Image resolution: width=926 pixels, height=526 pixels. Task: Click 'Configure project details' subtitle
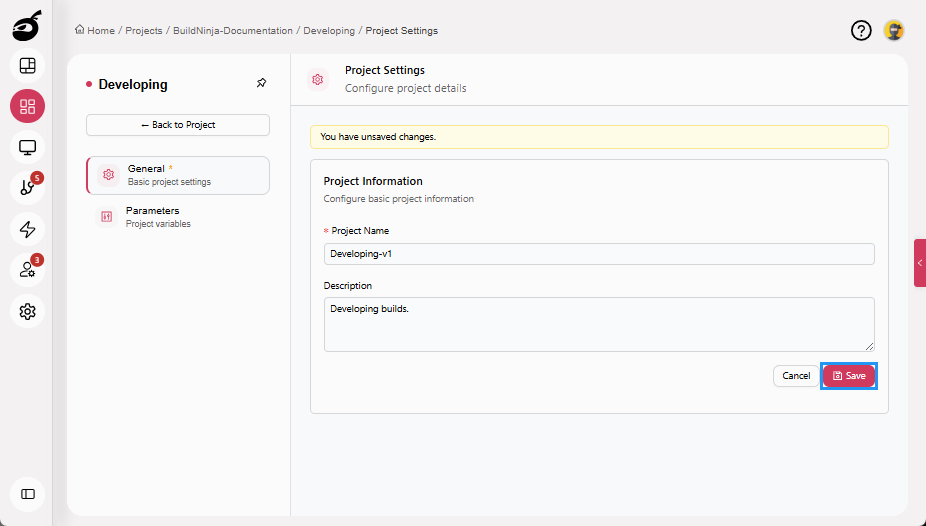coord(406,88)
